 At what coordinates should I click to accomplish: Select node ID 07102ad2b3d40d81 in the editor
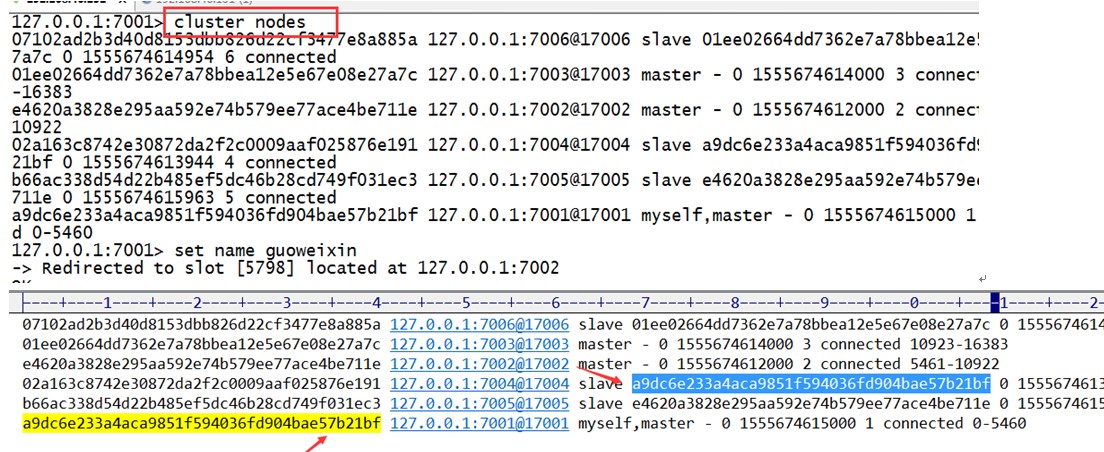point(201,325)
